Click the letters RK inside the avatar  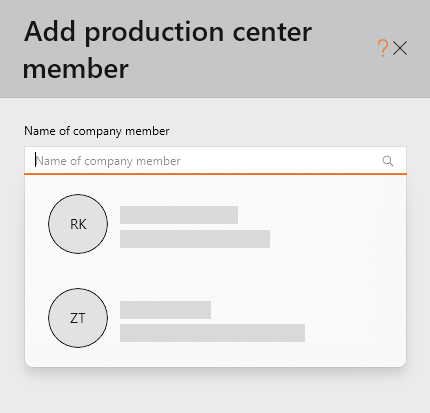click(78, 224)
